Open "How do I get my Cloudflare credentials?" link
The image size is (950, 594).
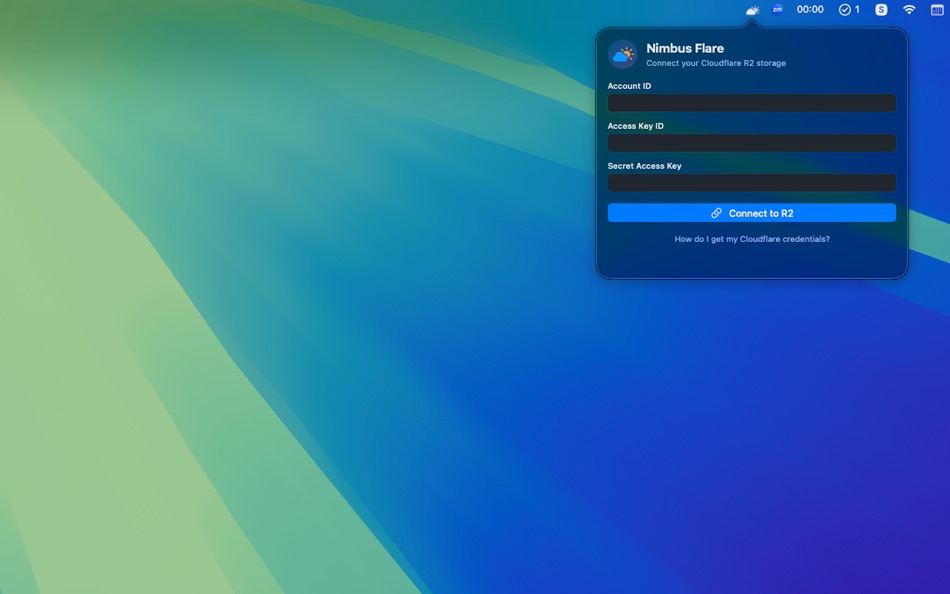click(752, 238)
